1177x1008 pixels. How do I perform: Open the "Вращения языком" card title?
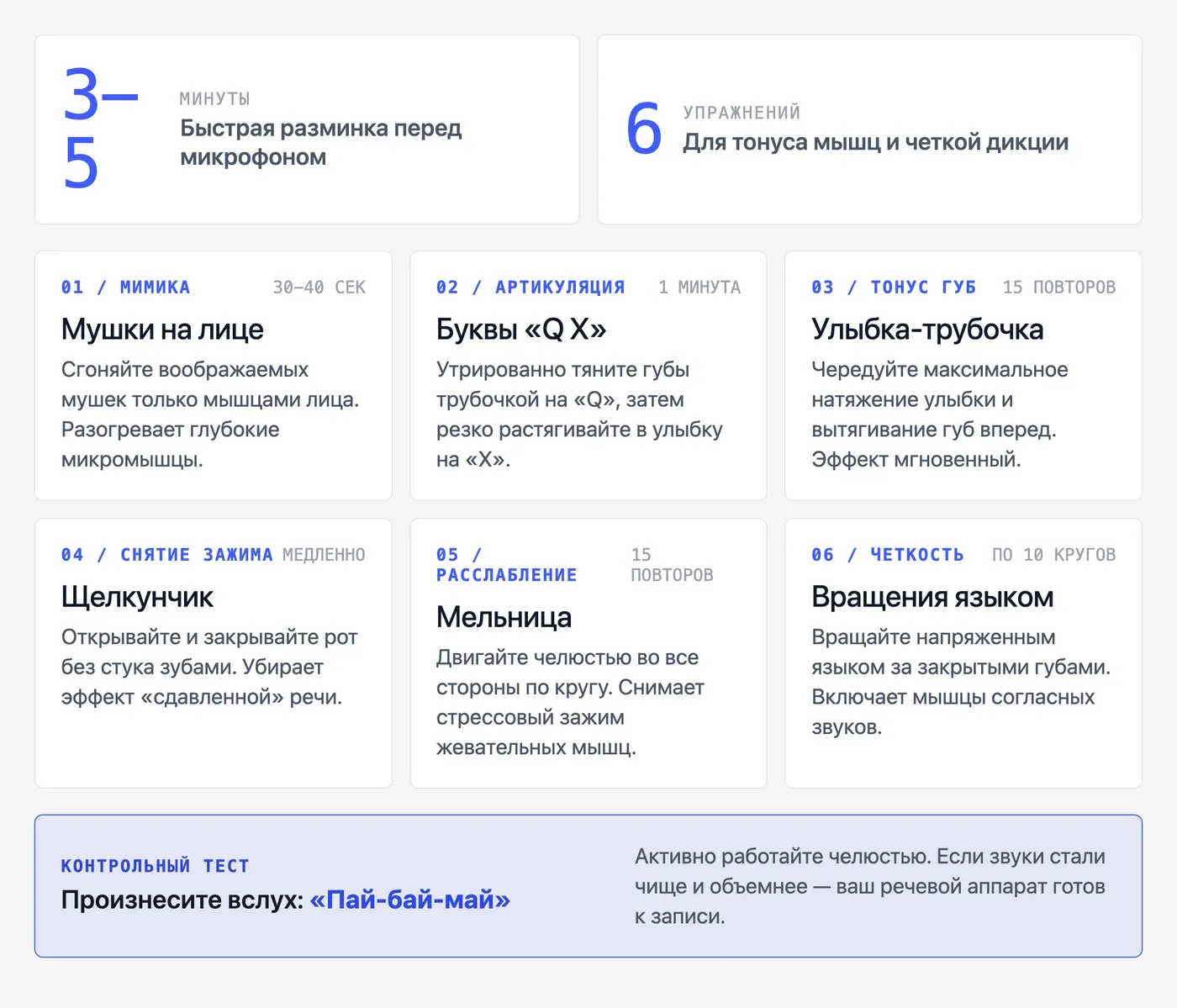coord(932,596)
